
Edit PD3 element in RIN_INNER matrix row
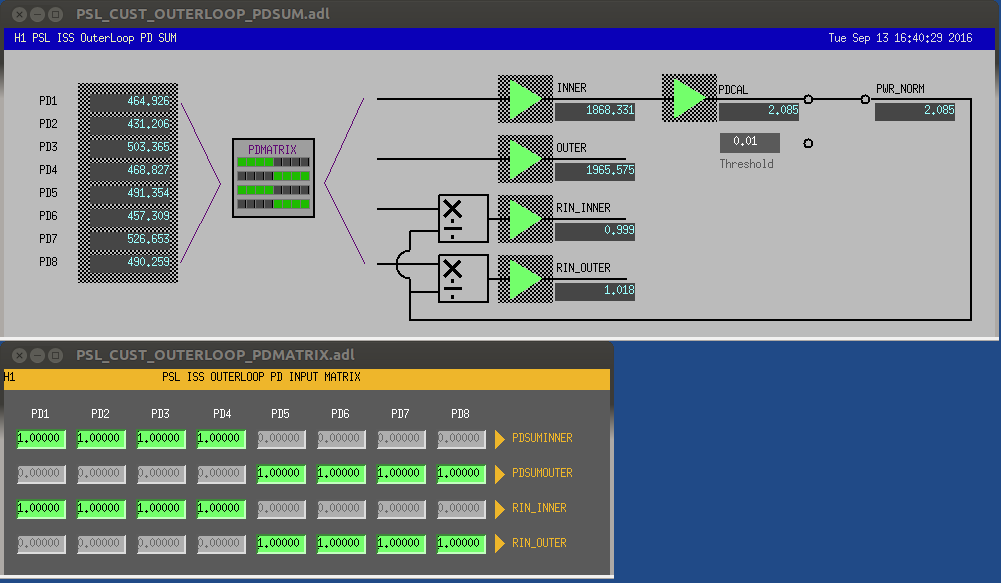[x=161, y=509]
